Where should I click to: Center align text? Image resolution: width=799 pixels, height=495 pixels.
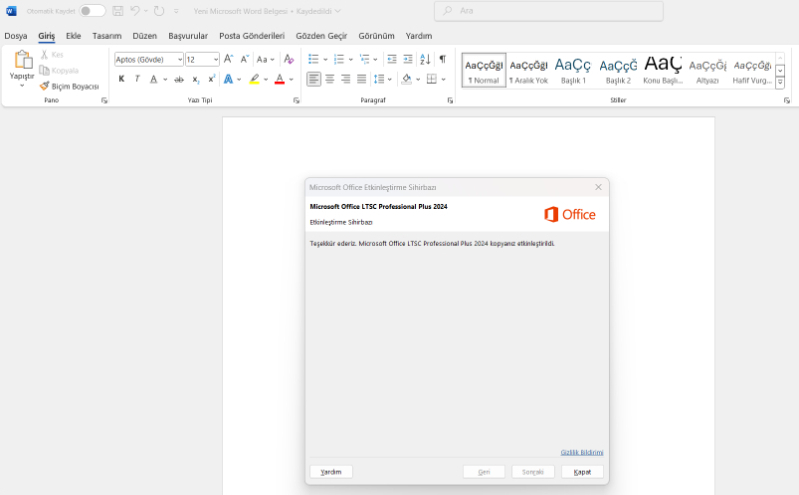(x=330, y=79)
